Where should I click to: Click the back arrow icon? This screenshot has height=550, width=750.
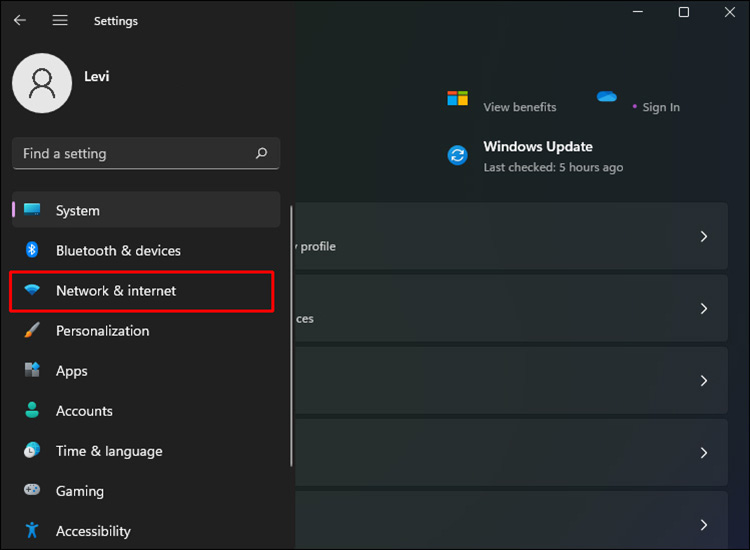[x=20, y=20]
